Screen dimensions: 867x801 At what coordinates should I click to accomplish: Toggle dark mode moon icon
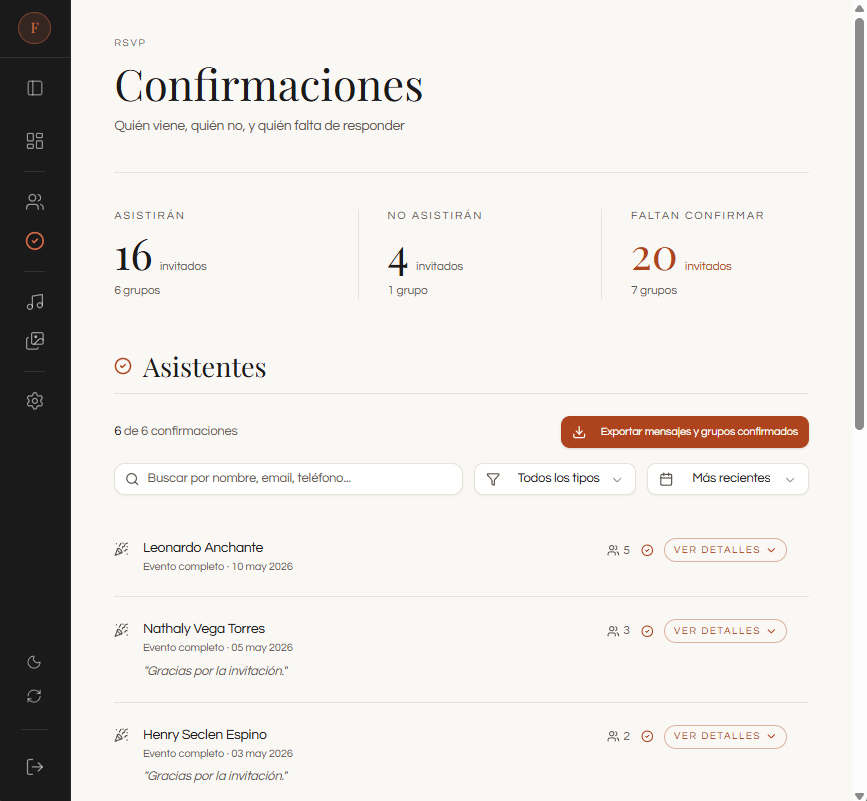(x=34, y=662)
